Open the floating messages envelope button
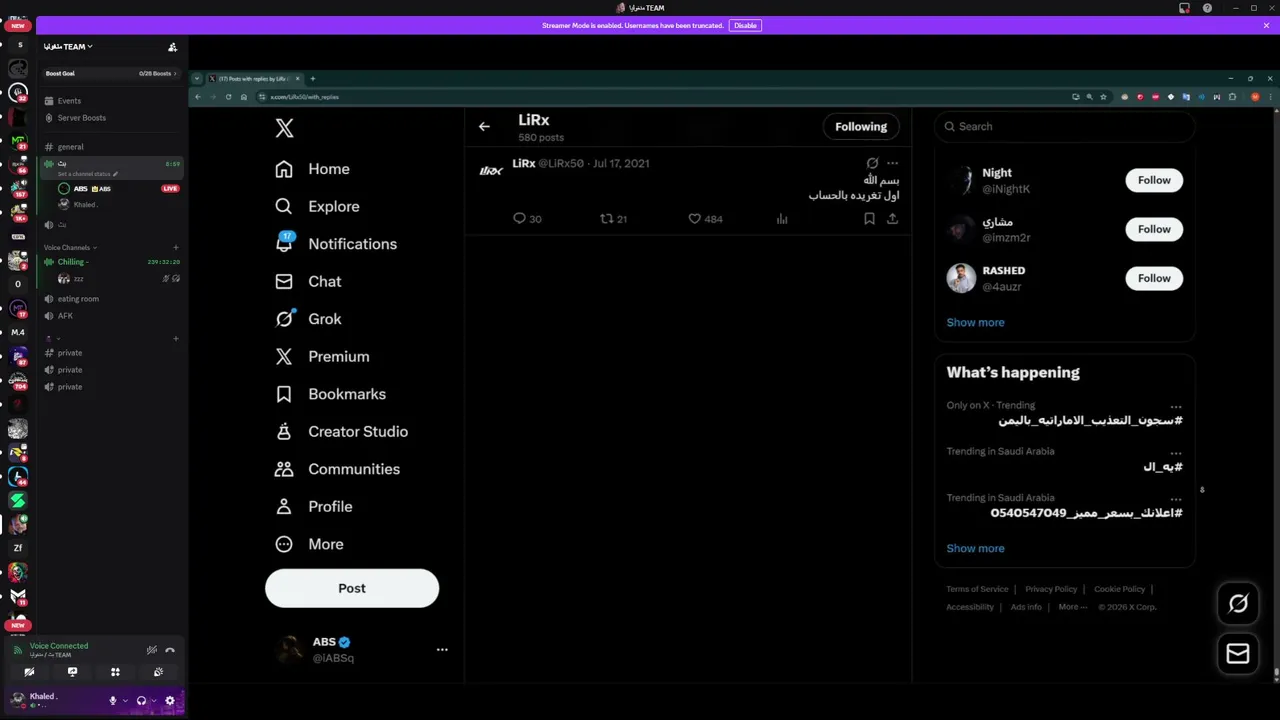 pos(1238,653)
